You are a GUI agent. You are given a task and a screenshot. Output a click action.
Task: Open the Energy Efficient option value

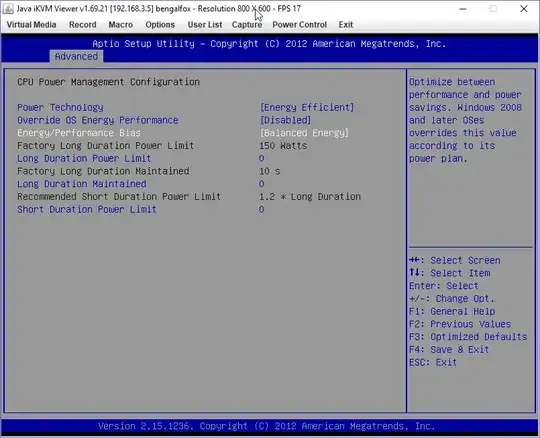coord(307,107)
